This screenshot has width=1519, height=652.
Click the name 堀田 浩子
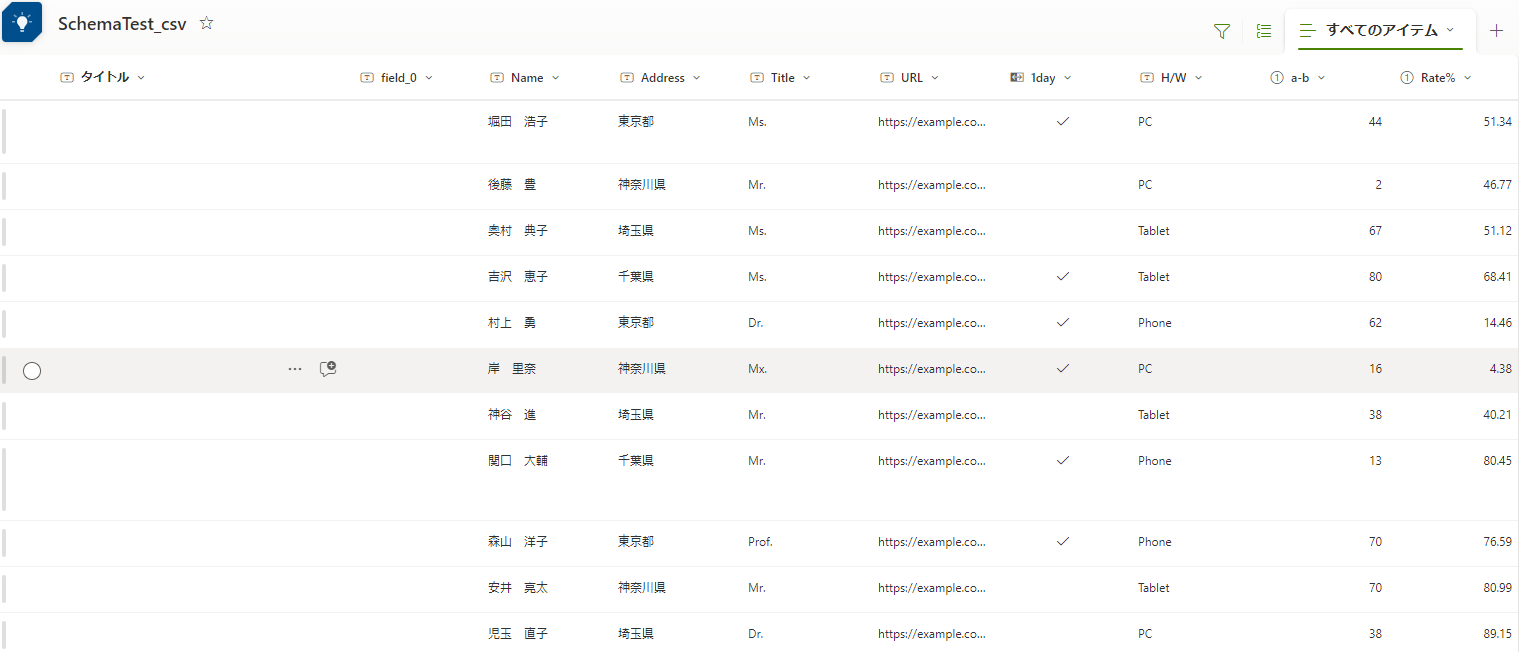pos(518,122)
